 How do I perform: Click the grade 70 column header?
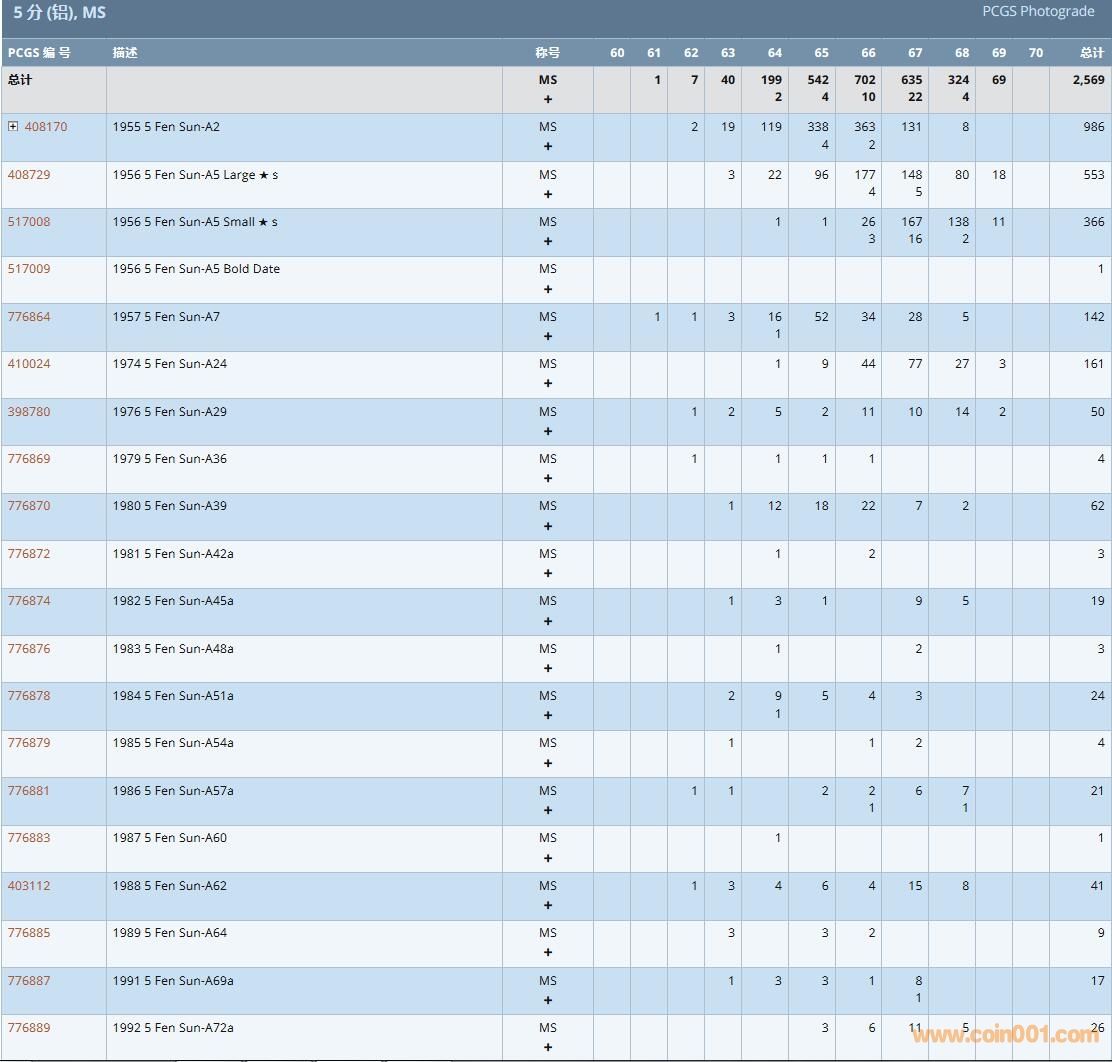(1035, 53)
